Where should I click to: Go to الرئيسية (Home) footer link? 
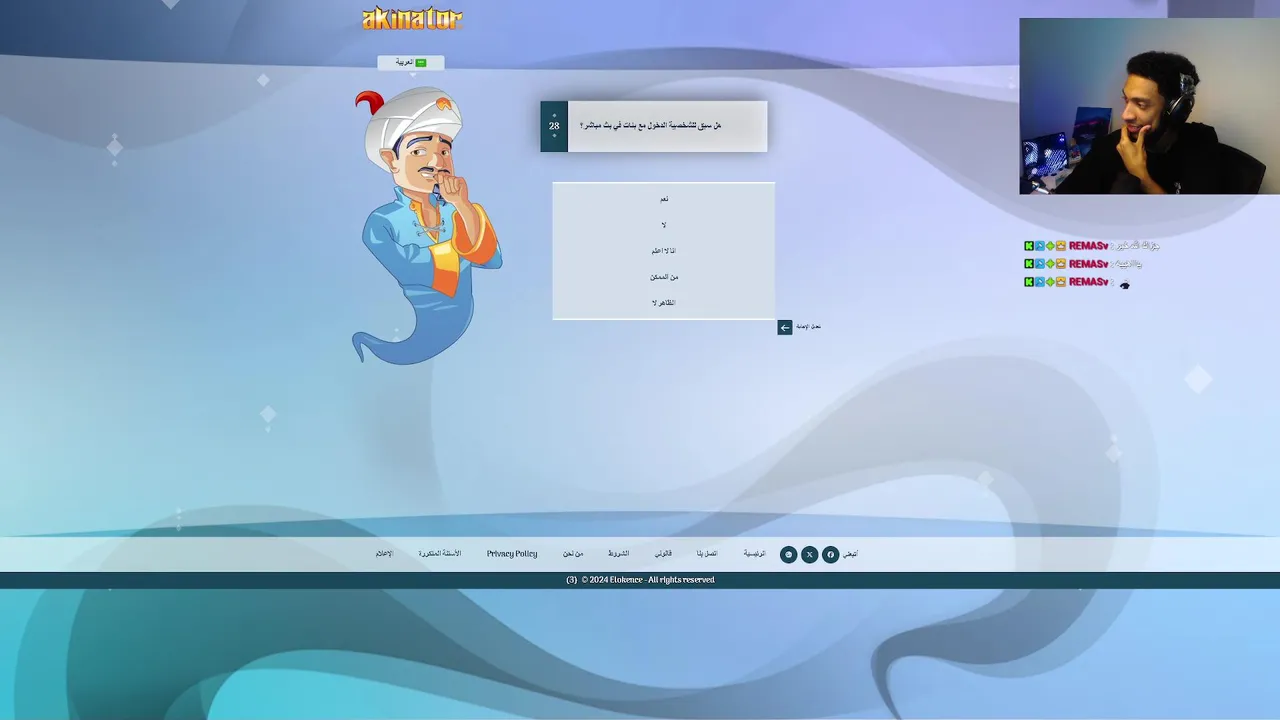[x=754, y=554]
